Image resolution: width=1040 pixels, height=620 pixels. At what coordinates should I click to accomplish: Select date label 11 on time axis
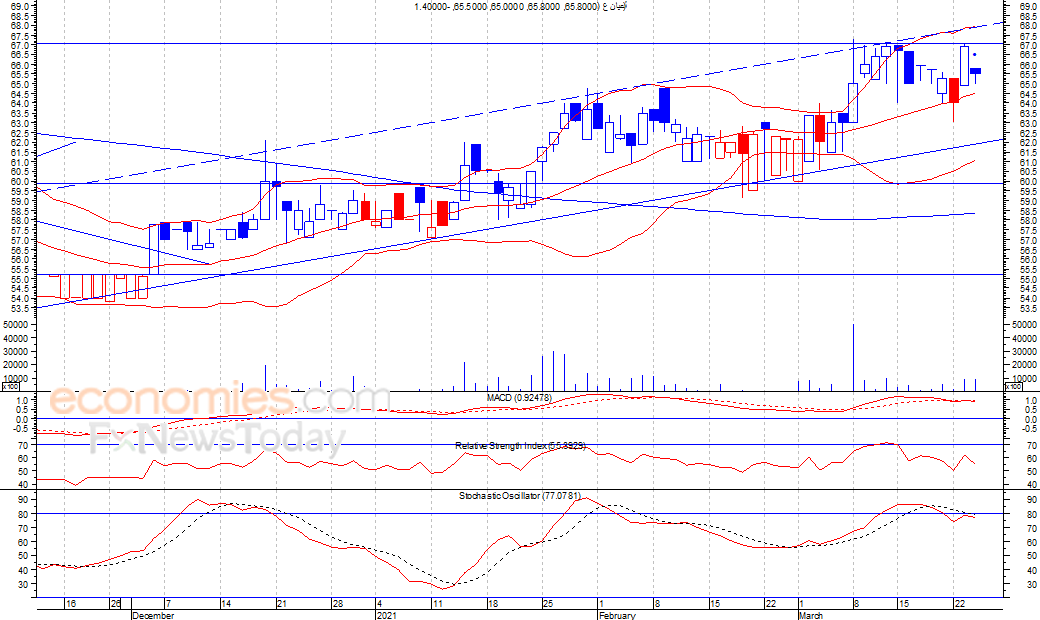click(438, 603)
